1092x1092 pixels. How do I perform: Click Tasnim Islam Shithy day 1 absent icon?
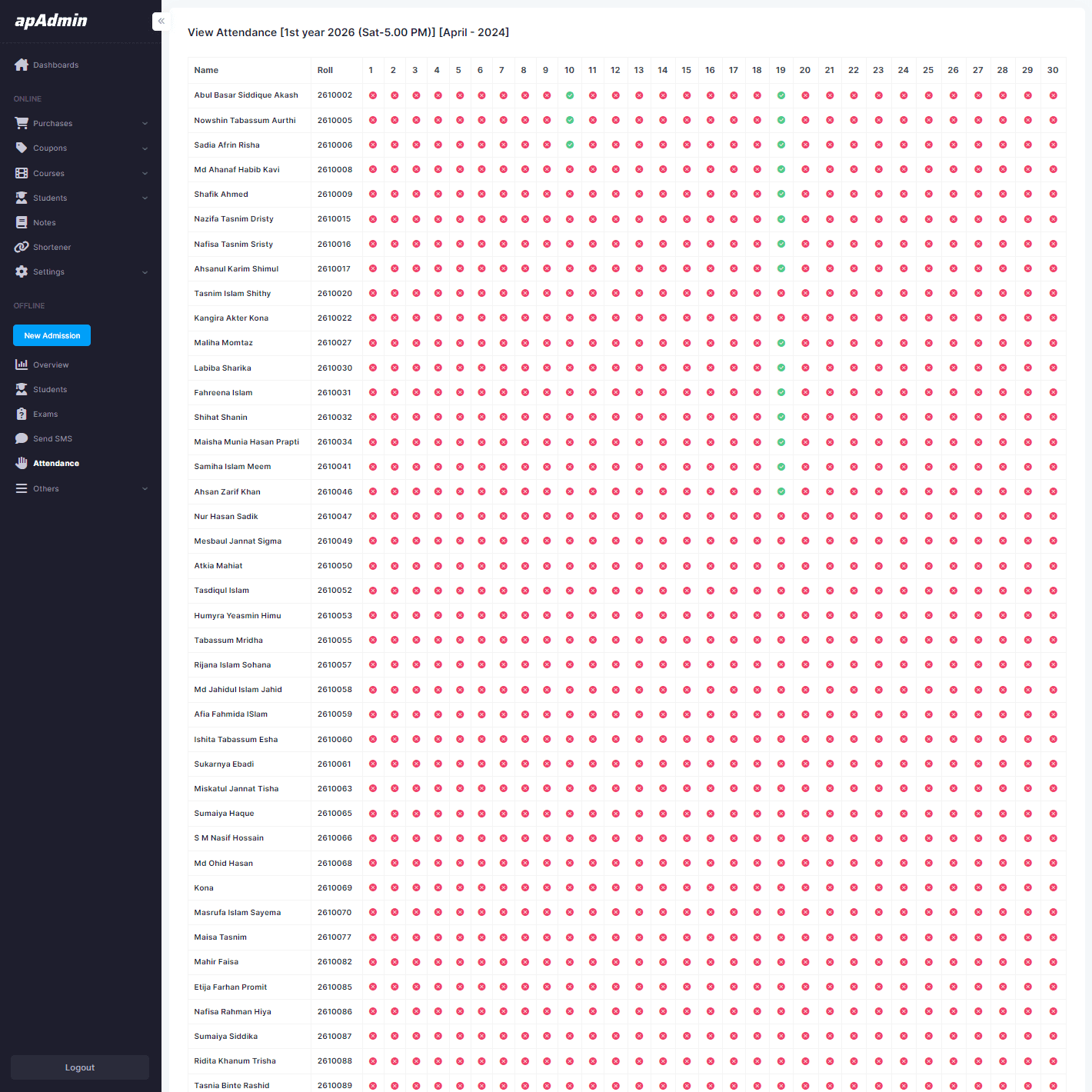click(x=373, y=293)
